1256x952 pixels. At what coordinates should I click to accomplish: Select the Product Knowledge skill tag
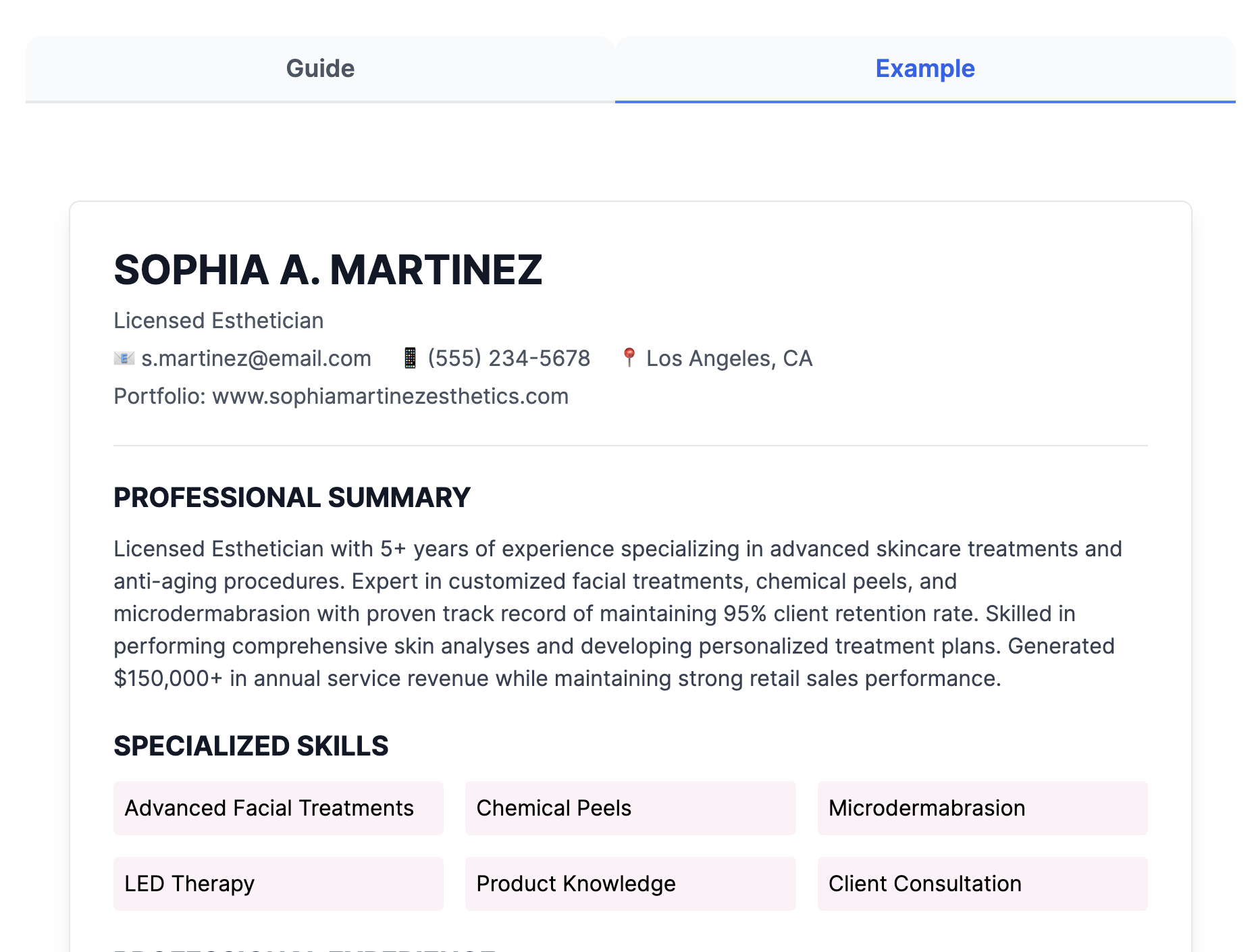pos(630,884)
